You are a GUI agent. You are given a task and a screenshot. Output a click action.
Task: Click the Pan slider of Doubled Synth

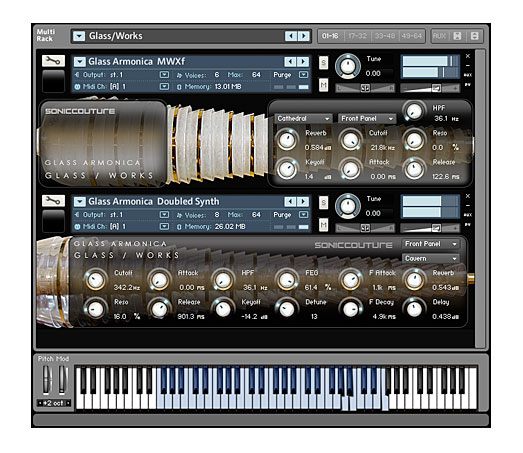365,228
